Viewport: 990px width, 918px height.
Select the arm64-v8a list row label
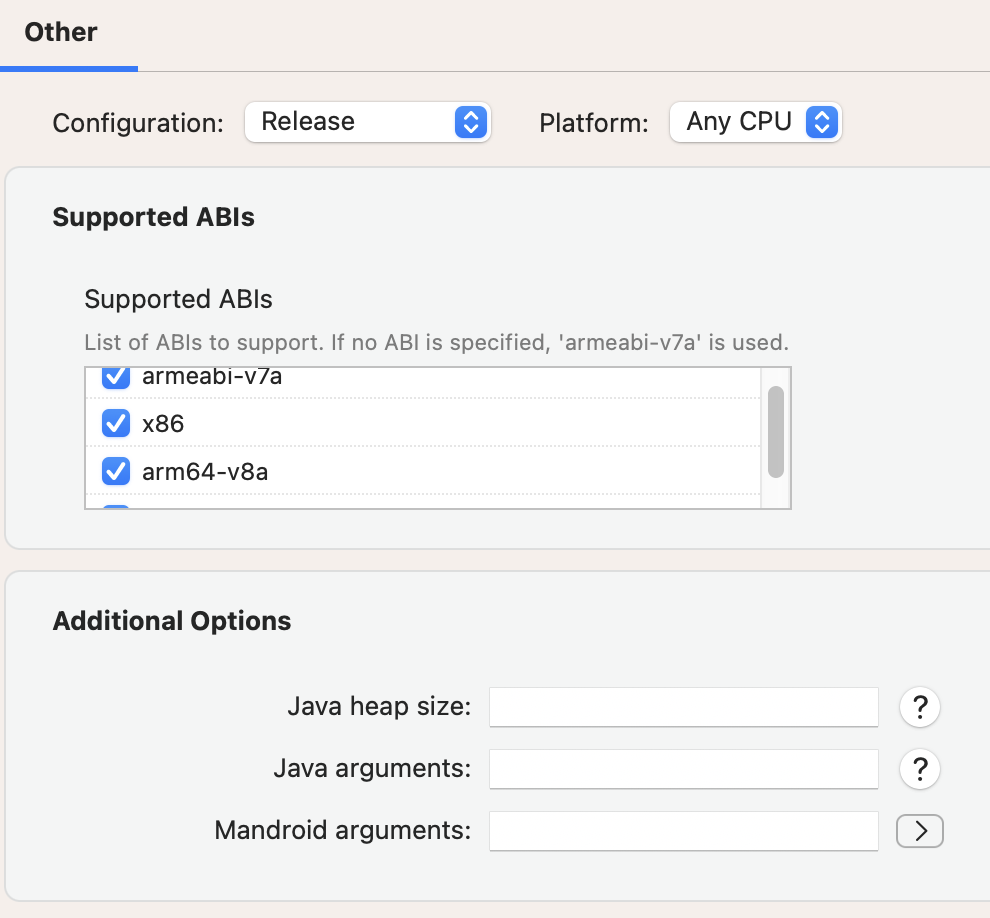tap(205, 472)
